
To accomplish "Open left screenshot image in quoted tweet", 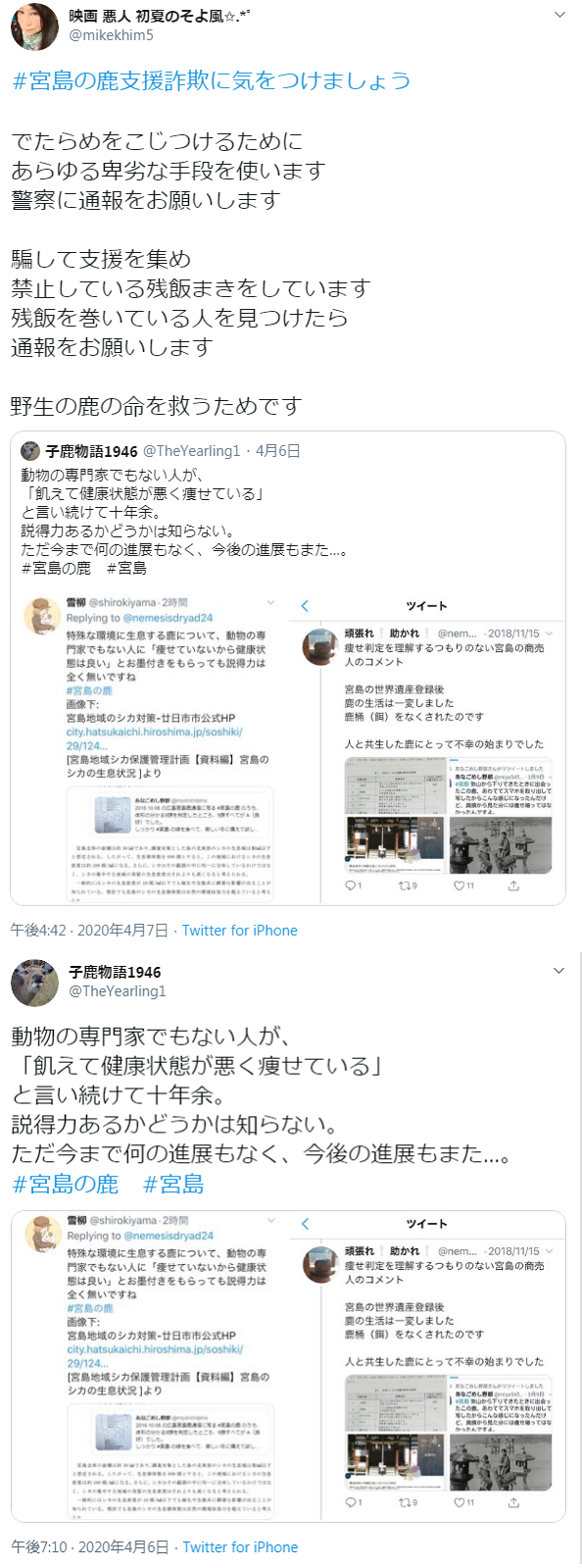I will tap(150, 747).
